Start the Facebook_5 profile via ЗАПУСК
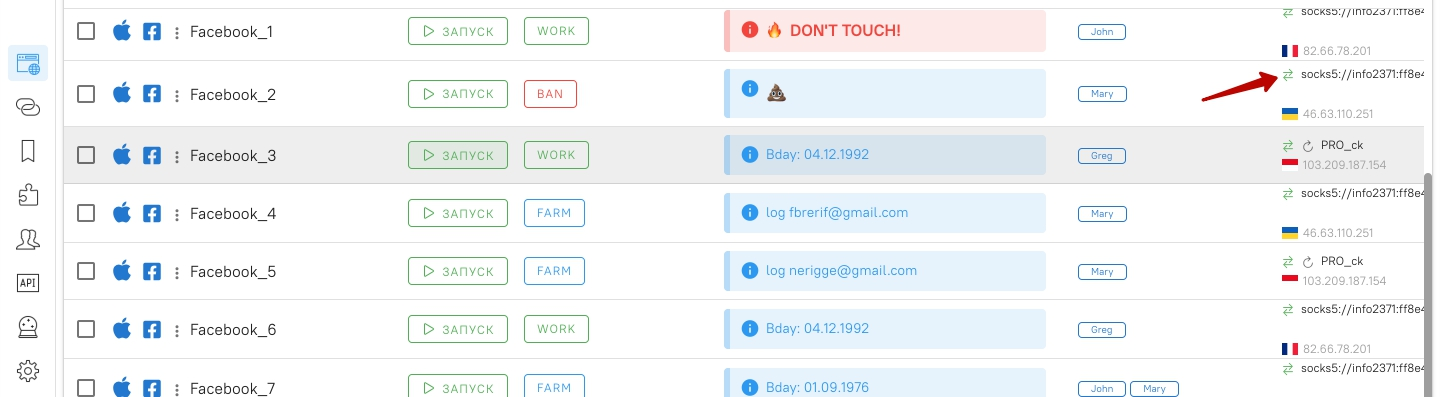 point(458,271)
